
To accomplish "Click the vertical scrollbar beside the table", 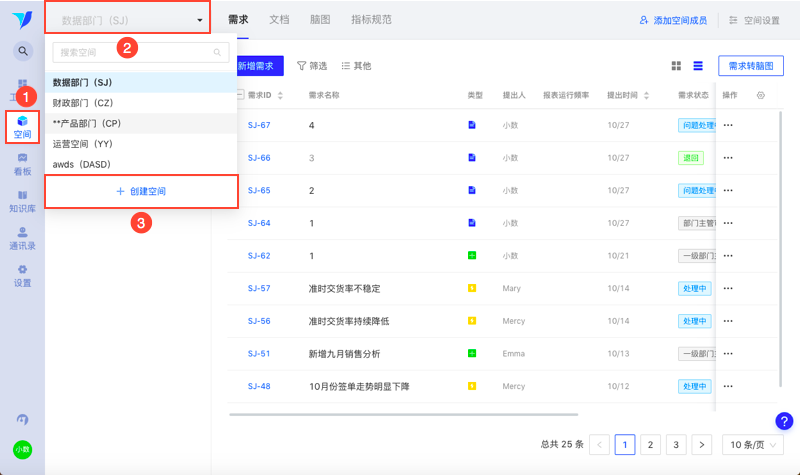I will tap(780, 248).
